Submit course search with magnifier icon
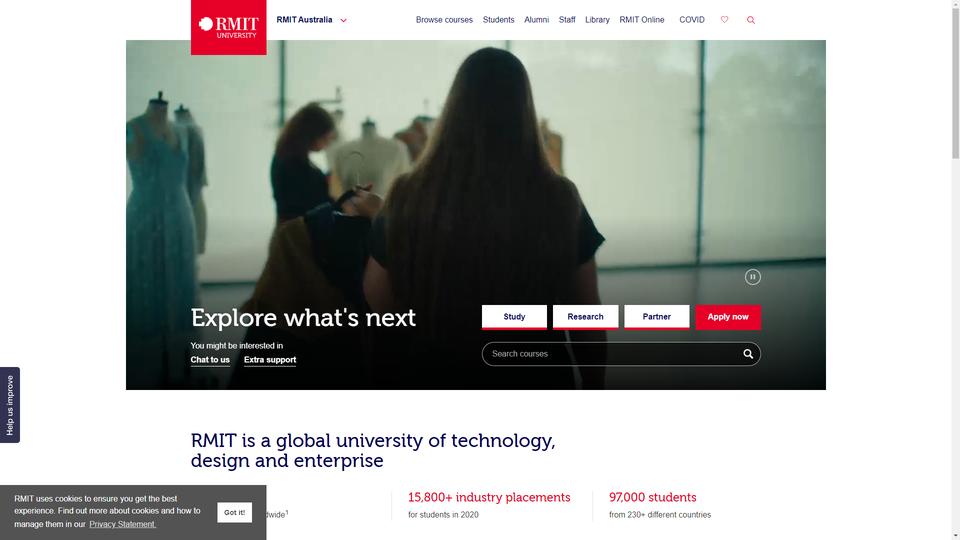This screenshot has height=540, width=960. [748, 354]
